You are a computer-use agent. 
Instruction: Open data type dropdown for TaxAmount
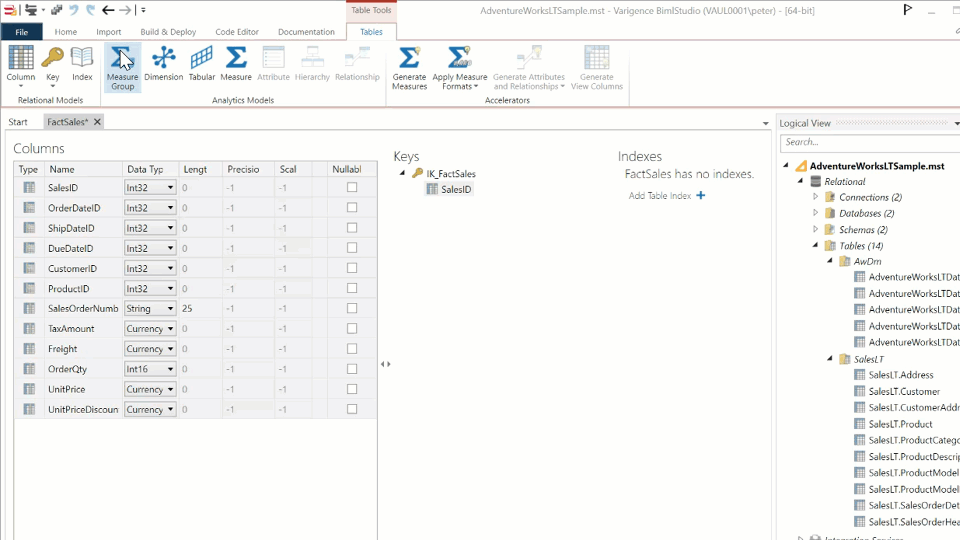[x=170, y=329]
